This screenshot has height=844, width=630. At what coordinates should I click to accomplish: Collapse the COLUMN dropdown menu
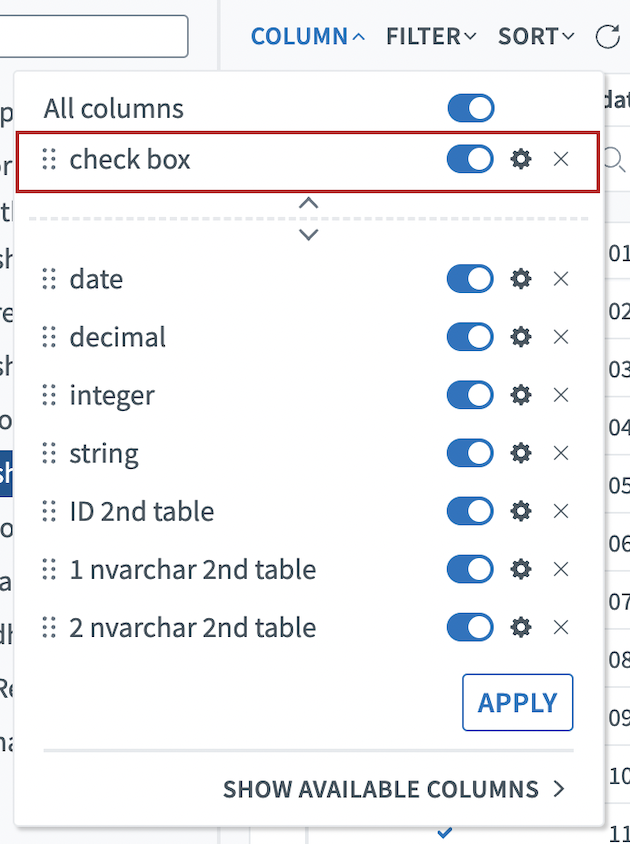[308, 37]
